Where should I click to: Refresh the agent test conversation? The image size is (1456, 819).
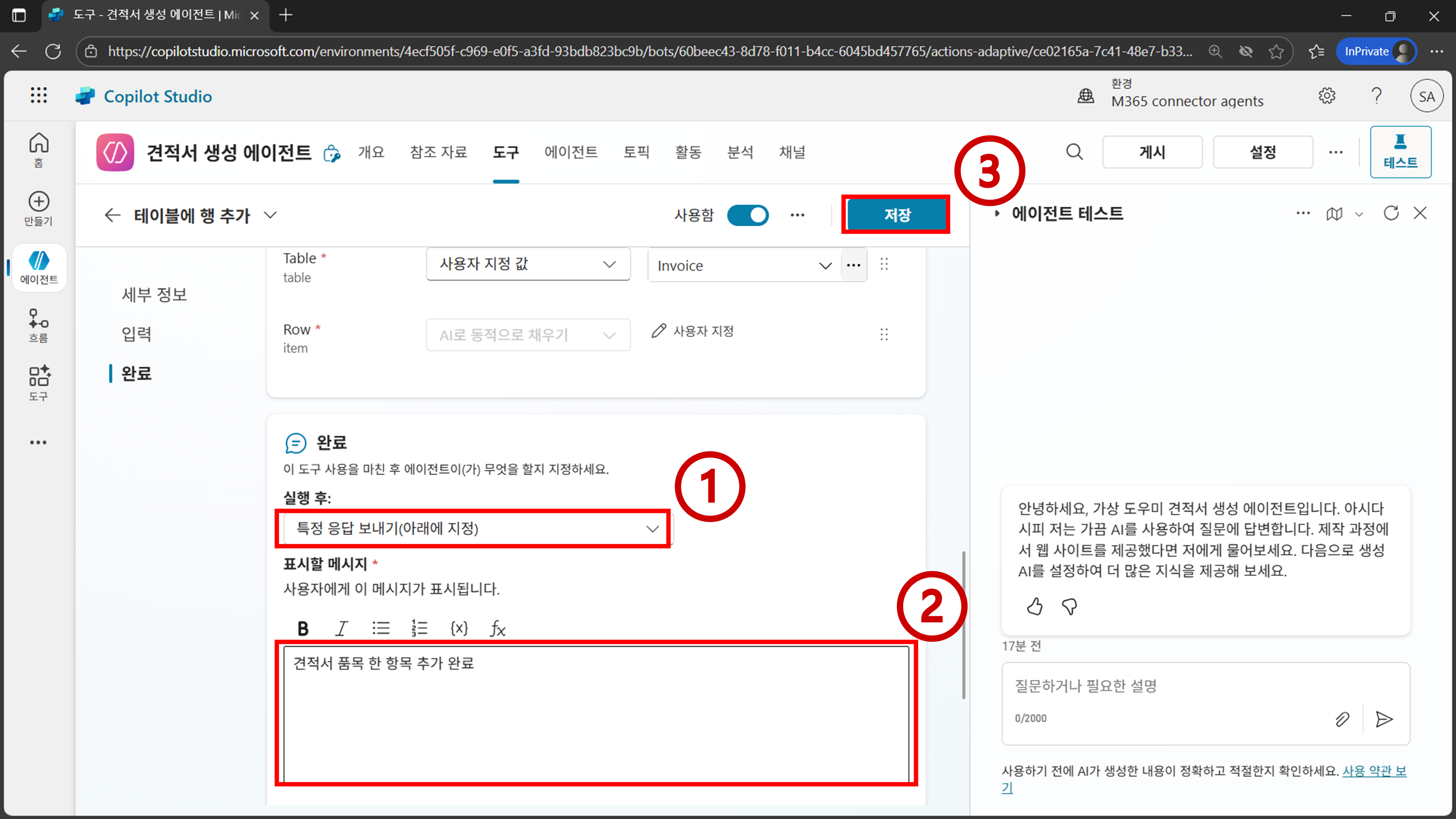1390,213
